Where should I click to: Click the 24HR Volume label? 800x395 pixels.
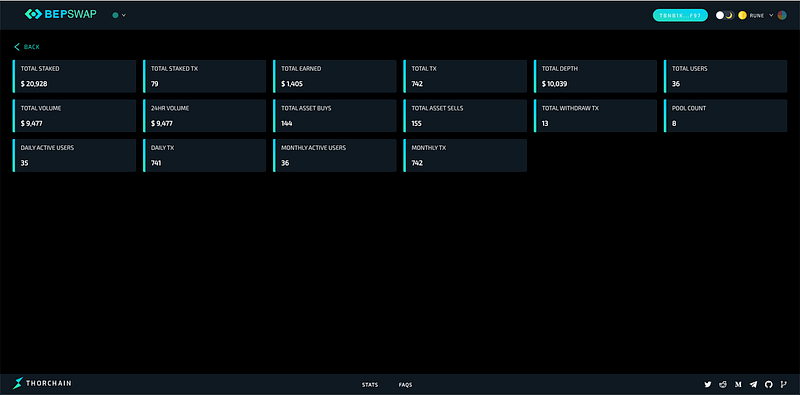169,108
